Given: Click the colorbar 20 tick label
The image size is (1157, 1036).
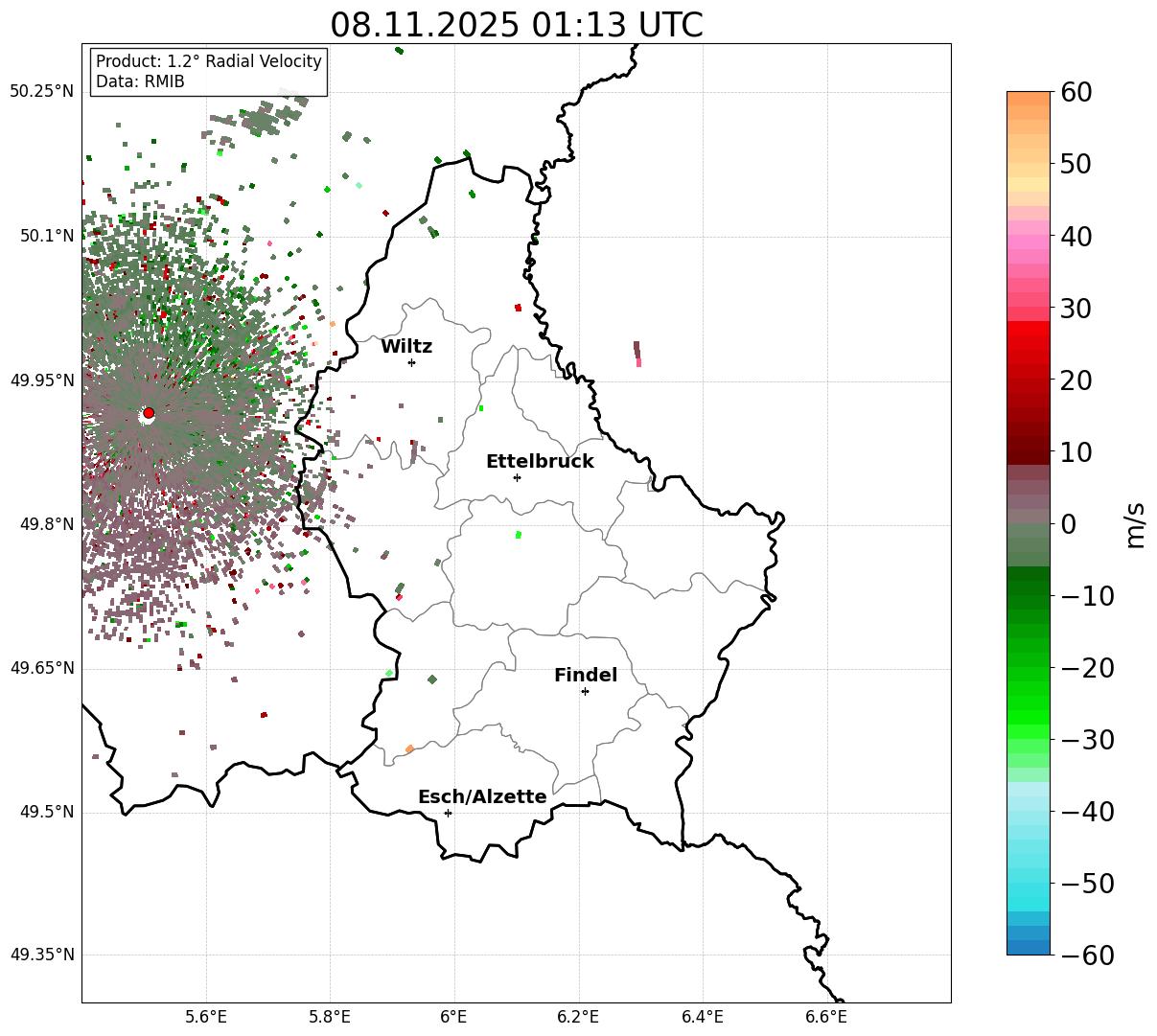Looking at the screenshot, I should point(1076,380).
